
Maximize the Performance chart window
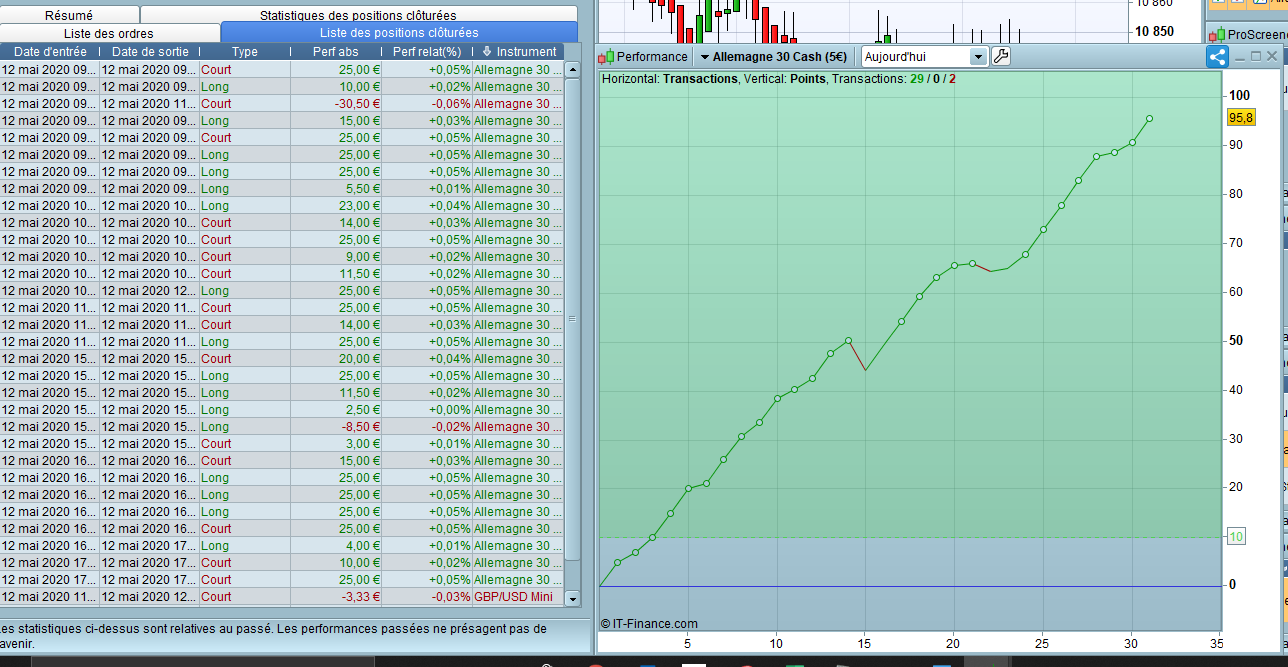click(x=1255, y=57)
